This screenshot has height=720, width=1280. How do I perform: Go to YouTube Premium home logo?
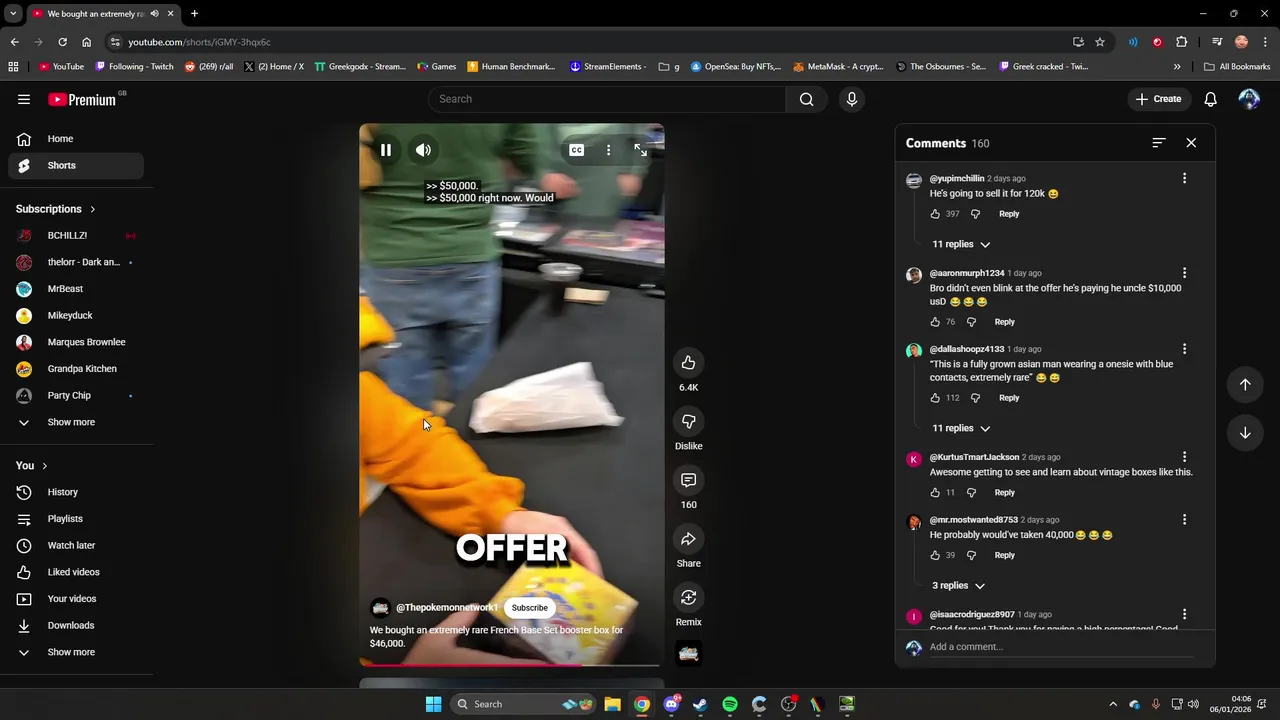click(82, 99)
